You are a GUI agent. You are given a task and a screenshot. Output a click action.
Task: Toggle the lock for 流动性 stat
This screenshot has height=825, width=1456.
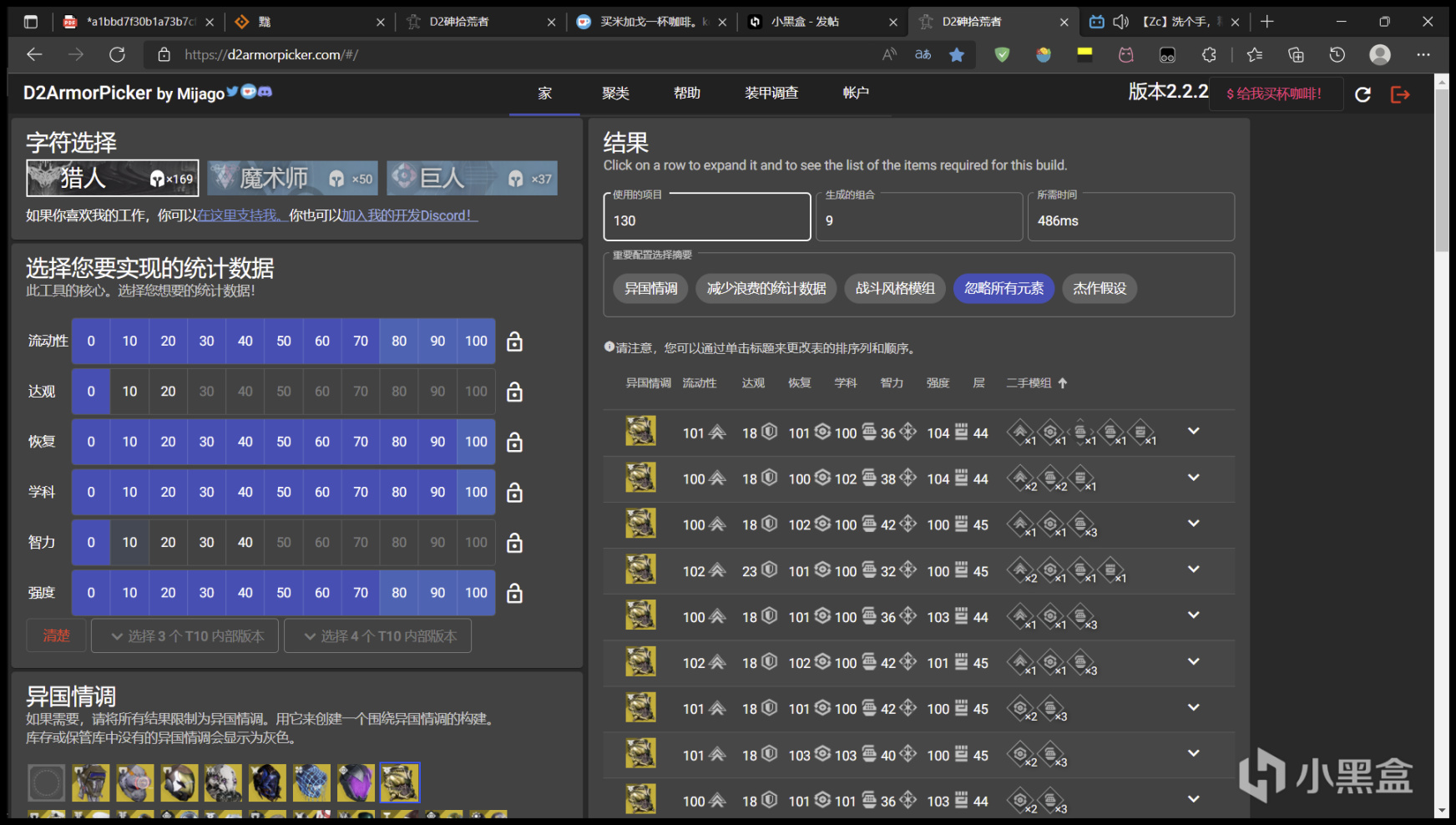pyautogui.click(x=514, y=342)
